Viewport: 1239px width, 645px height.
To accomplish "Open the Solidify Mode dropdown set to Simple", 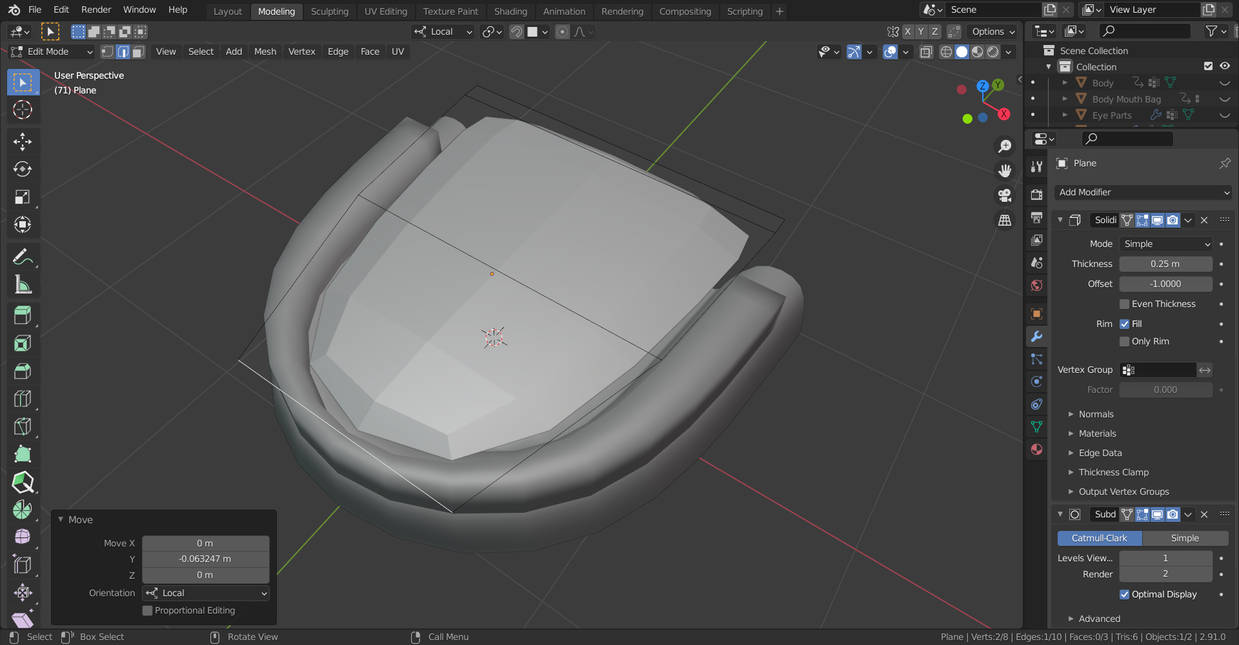I will click(1166, 244).
